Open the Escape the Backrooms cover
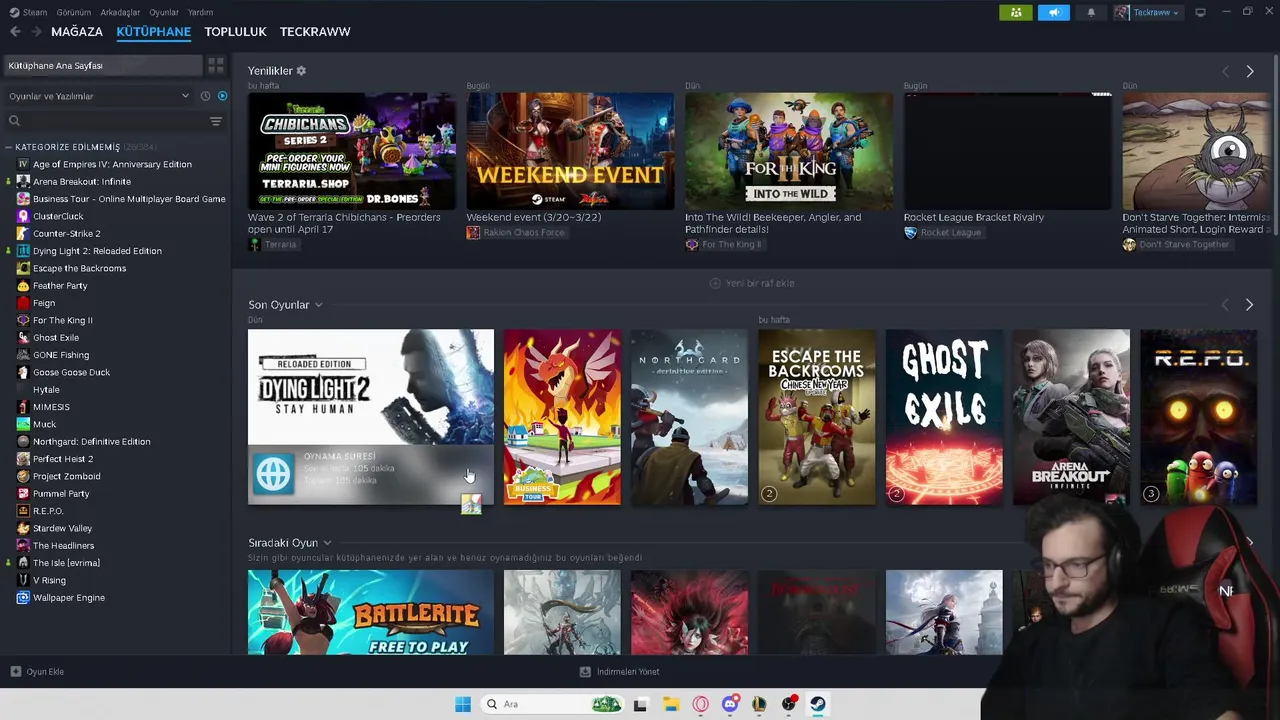 [x=817, y=417]
